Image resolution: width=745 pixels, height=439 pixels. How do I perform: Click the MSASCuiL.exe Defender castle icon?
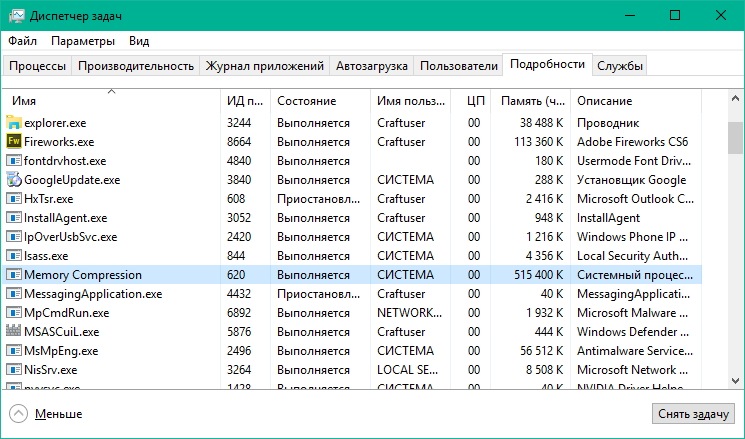click(x=14, y=331)
